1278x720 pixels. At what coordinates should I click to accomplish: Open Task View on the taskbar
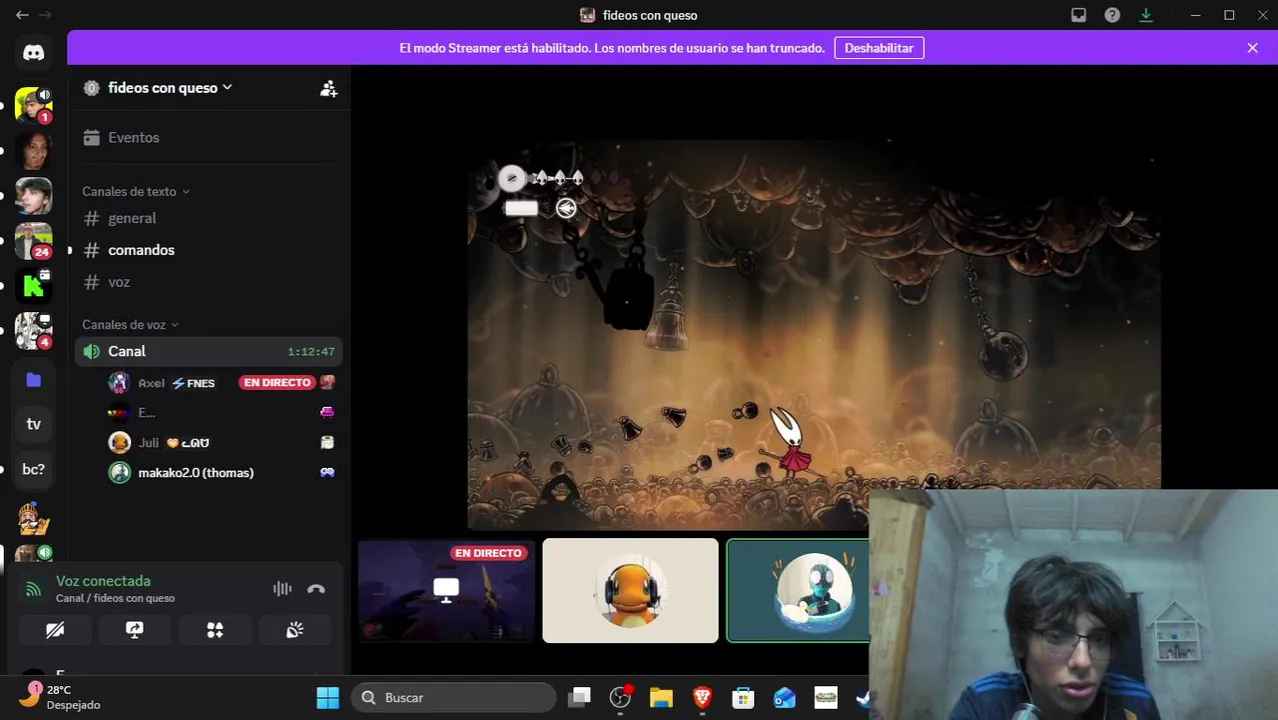(579, 698)
